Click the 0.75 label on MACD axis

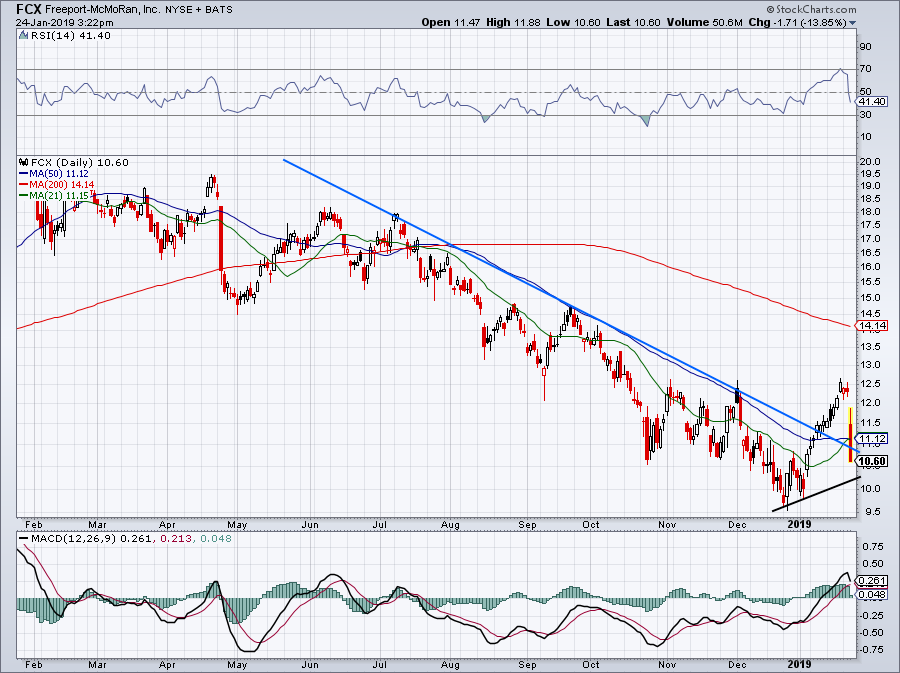point(873,546)
